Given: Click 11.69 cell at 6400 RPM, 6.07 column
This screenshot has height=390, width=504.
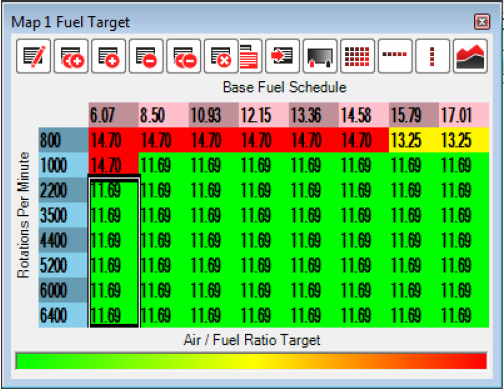Looking at the screenshot, I should [x=114, y=315].
